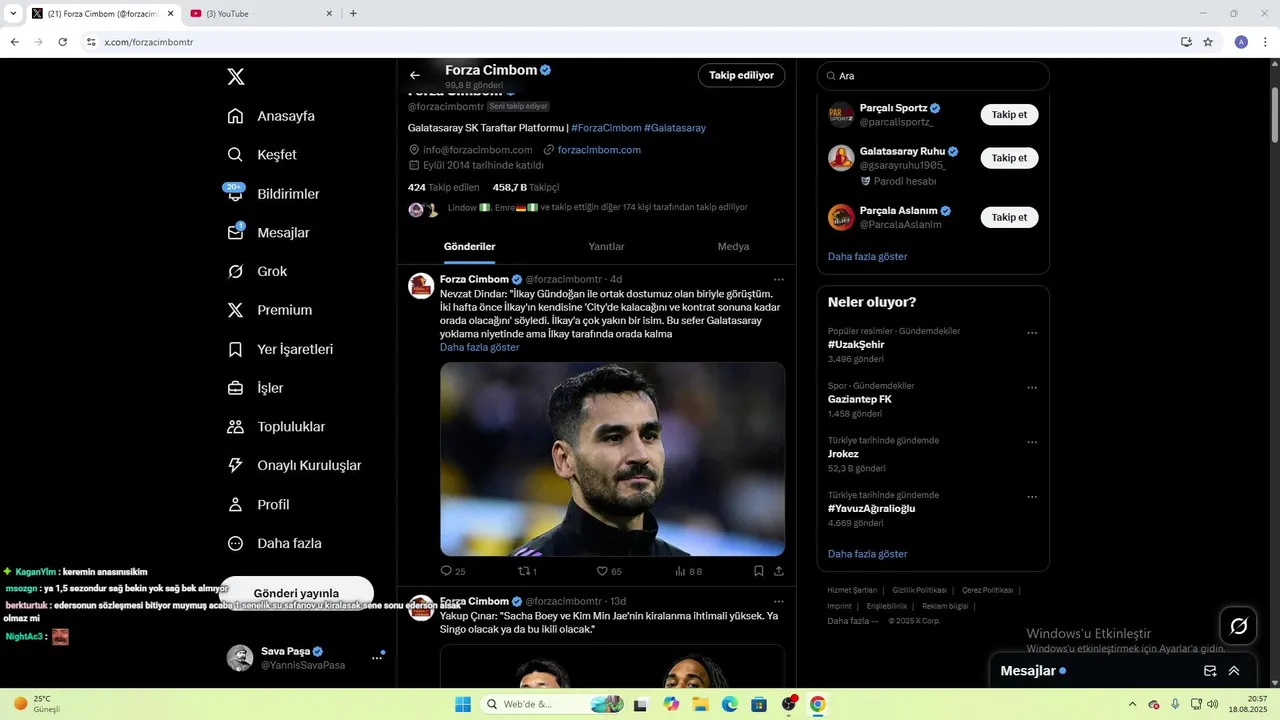Expand Daha fazla menu in sidebar
Viewport: 1280px width, 720px height.
(x=275, y=544)
